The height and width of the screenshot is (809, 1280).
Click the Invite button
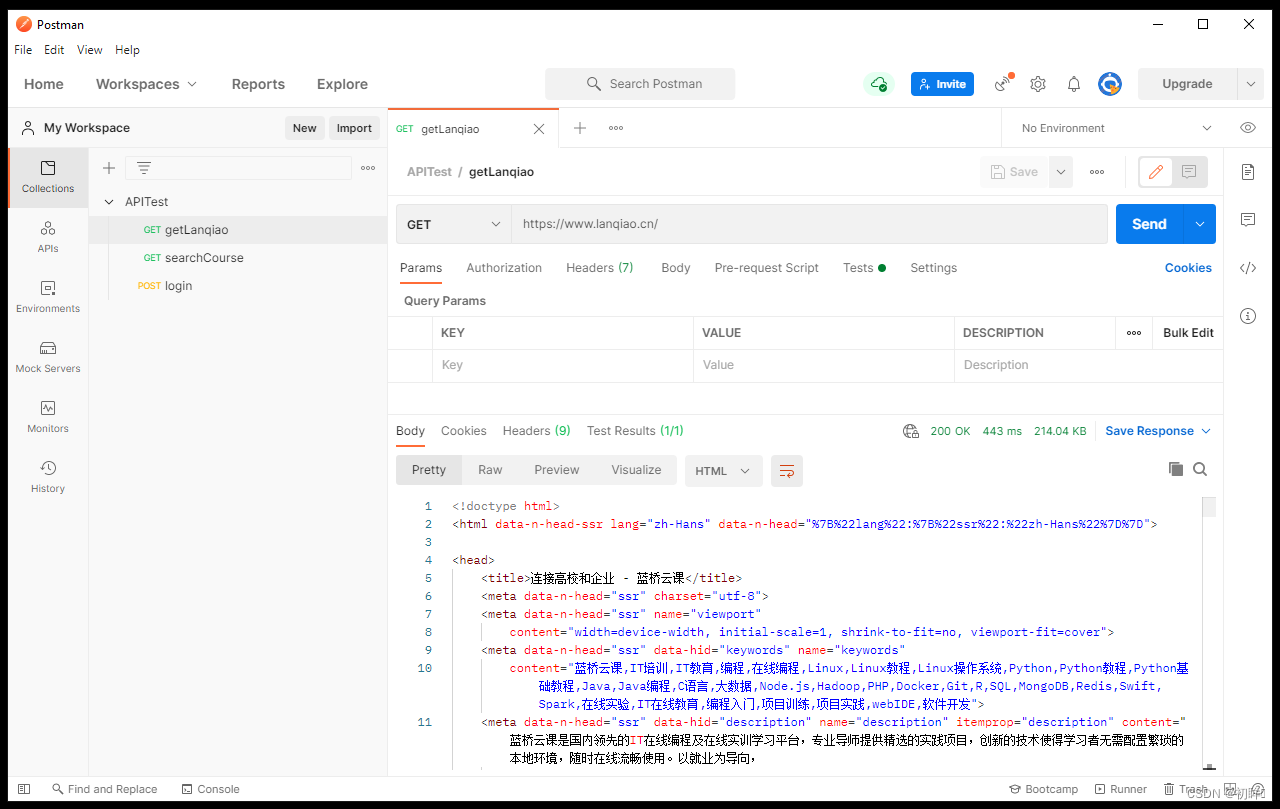(942, 84)
